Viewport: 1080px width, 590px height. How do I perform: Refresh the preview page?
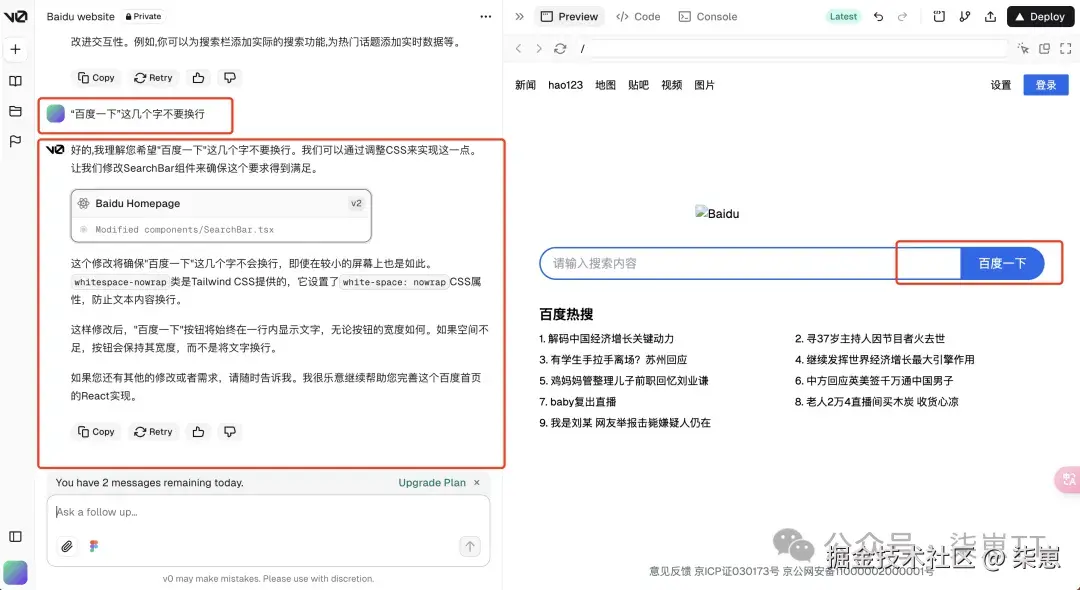[x=560, y=49]
